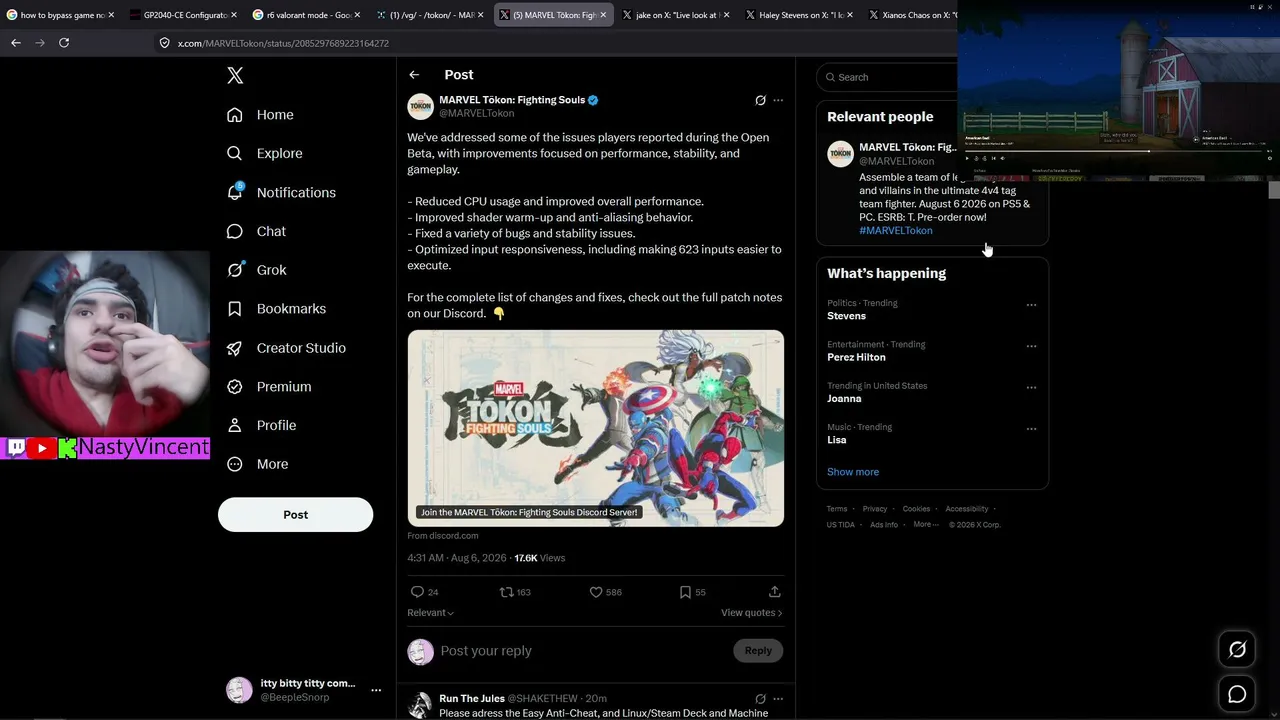The image size is (1280, 720).
Task: Click the X logo in the sidebar
Action: tap(235, 76)
